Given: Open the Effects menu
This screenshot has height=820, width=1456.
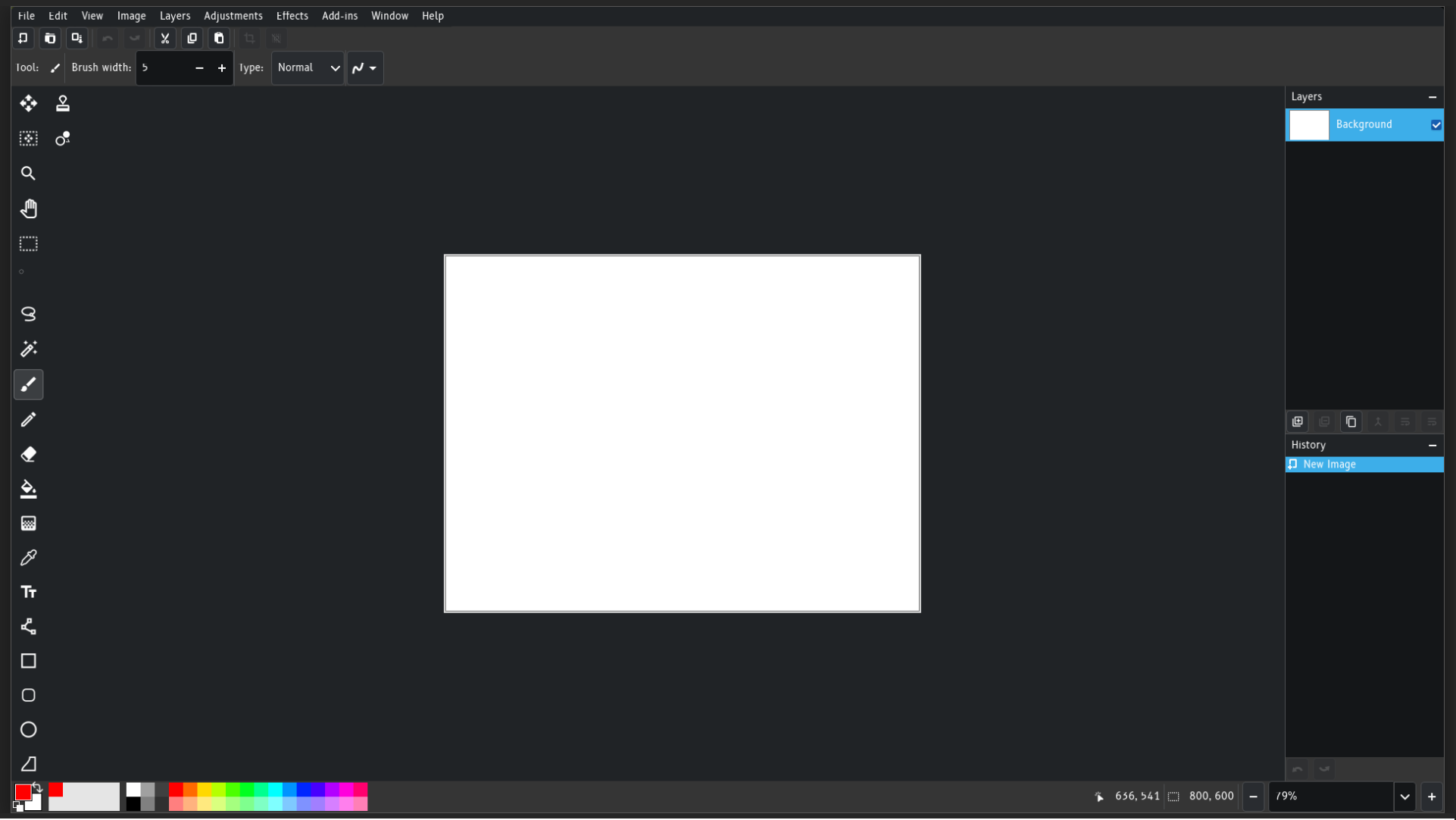Looking at the screenshot, I should (292, 16).
